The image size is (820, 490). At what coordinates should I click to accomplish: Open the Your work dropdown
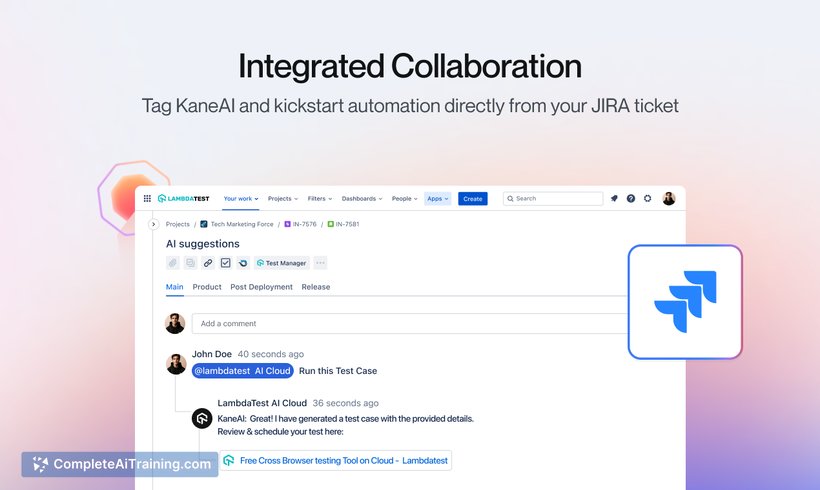coord(241,199)
